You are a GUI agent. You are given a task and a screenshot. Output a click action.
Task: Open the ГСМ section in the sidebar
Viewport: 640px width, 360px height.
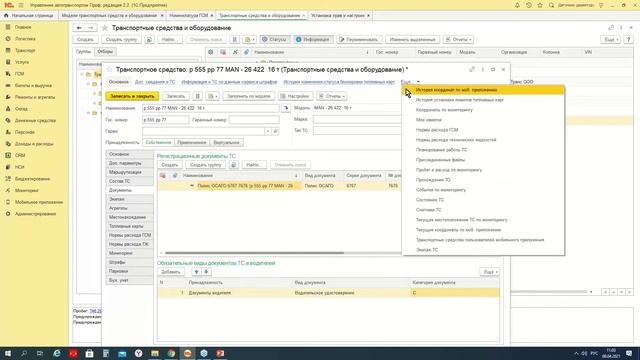pos(20,74)
